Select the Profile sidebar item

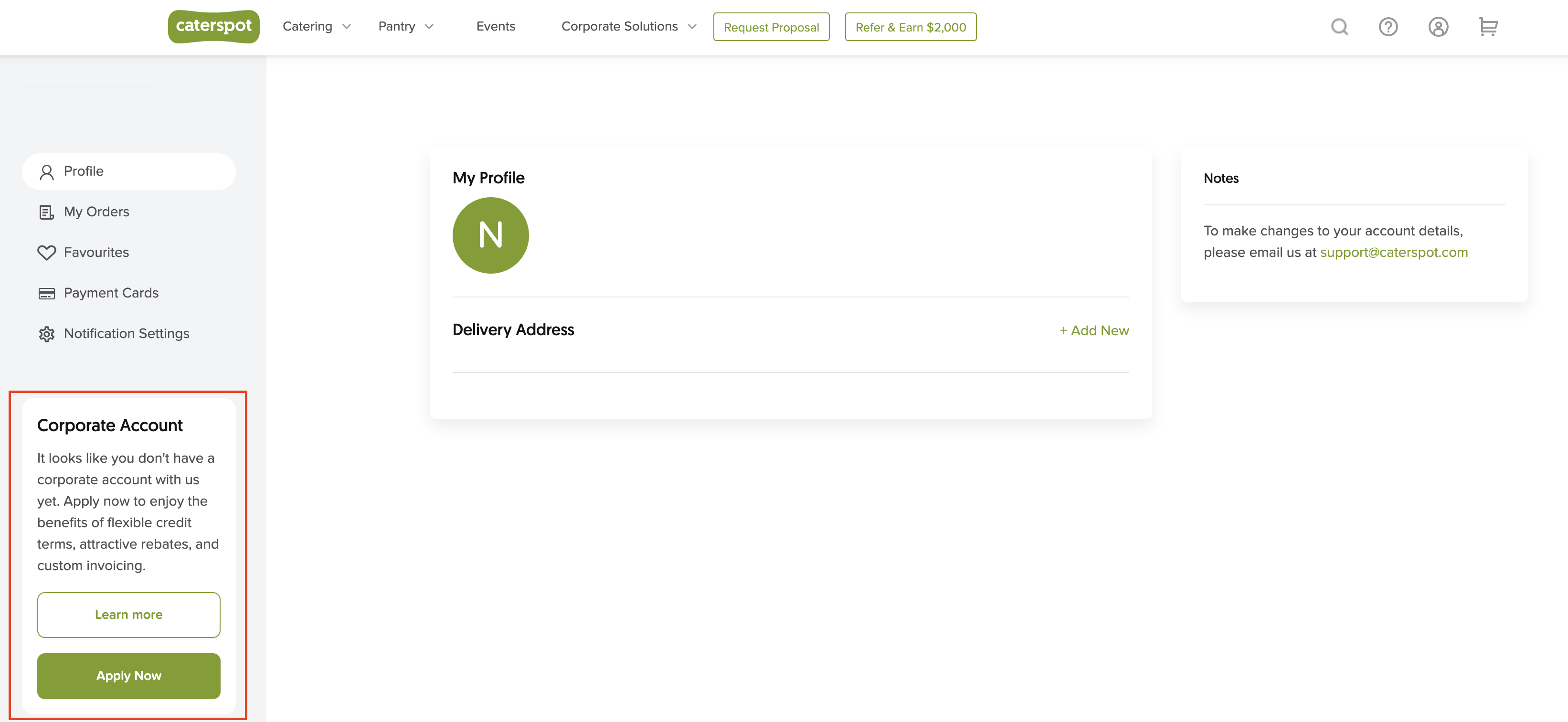(128, 172)
